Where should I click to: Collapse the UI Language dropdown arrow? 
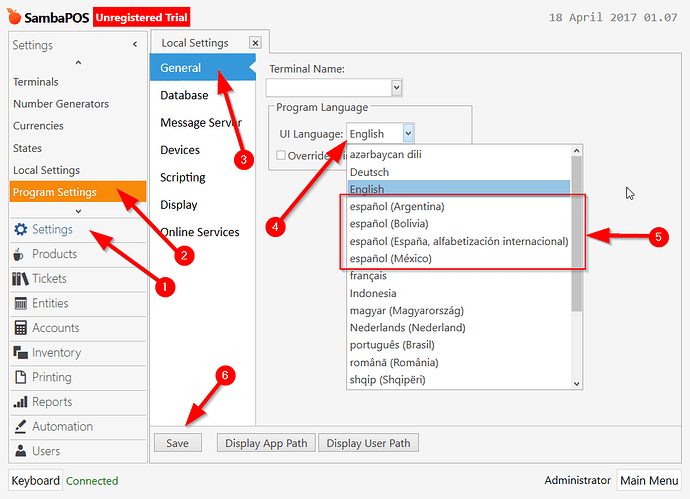pyautogui.click(x=408, y=133)
